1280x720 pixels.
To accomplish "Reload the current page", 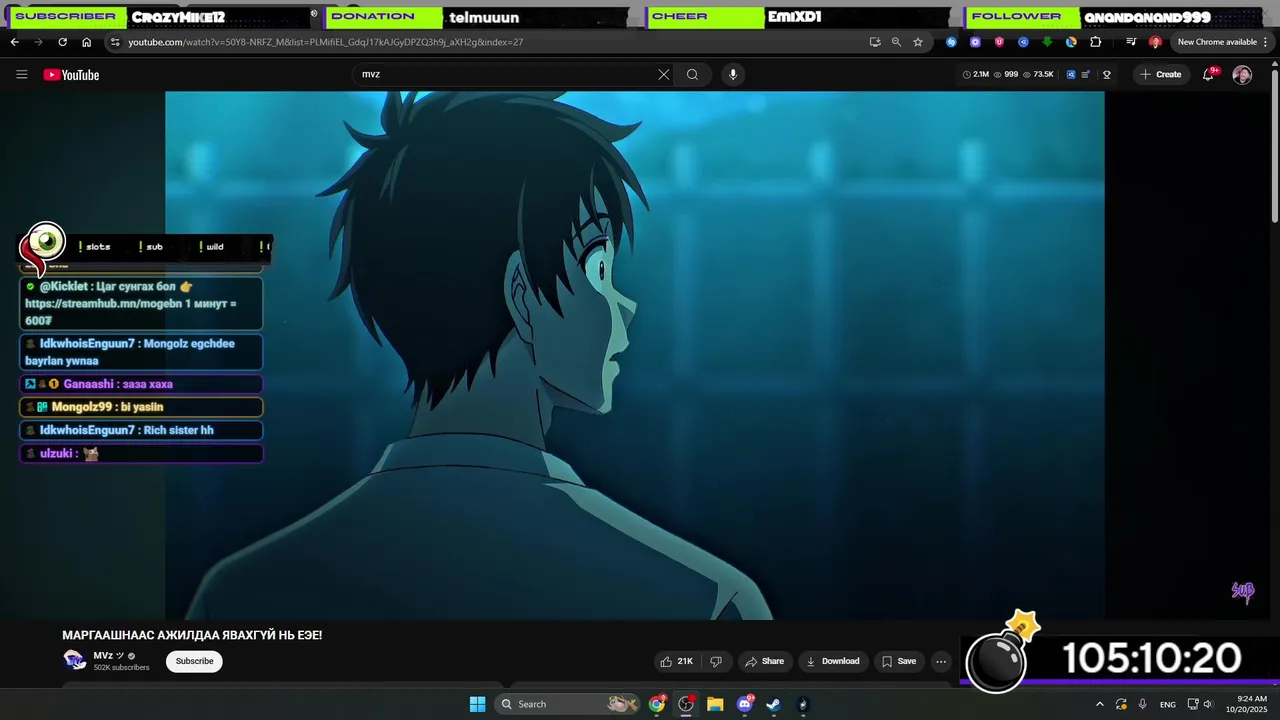I will click(x=62, y=42).
